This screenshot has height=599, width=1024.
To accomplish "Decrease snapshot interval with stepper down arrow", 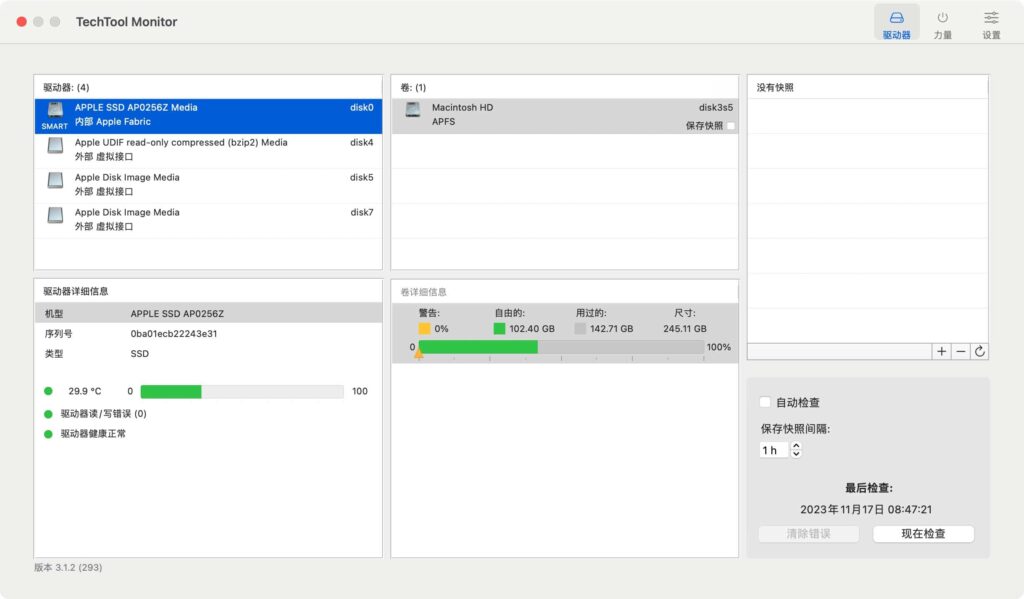I will coord(796,455).
